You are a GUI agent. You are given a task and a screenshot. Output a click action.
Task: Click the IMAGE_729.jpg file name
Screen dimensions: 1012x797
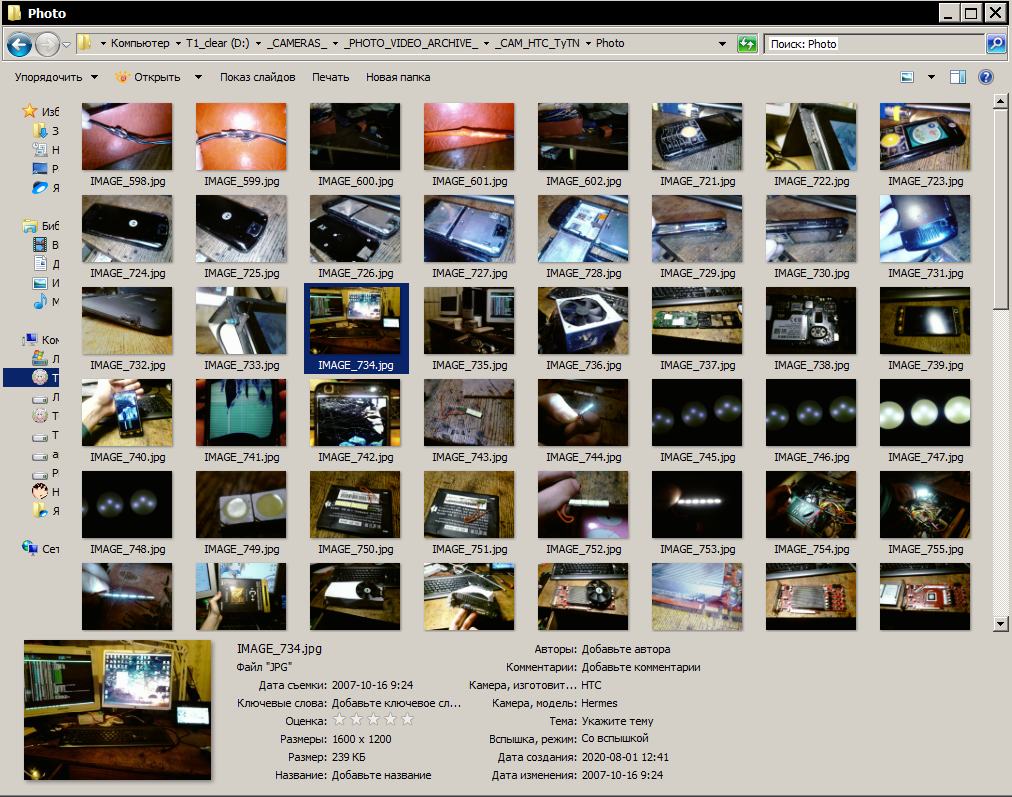coord(698,273)
